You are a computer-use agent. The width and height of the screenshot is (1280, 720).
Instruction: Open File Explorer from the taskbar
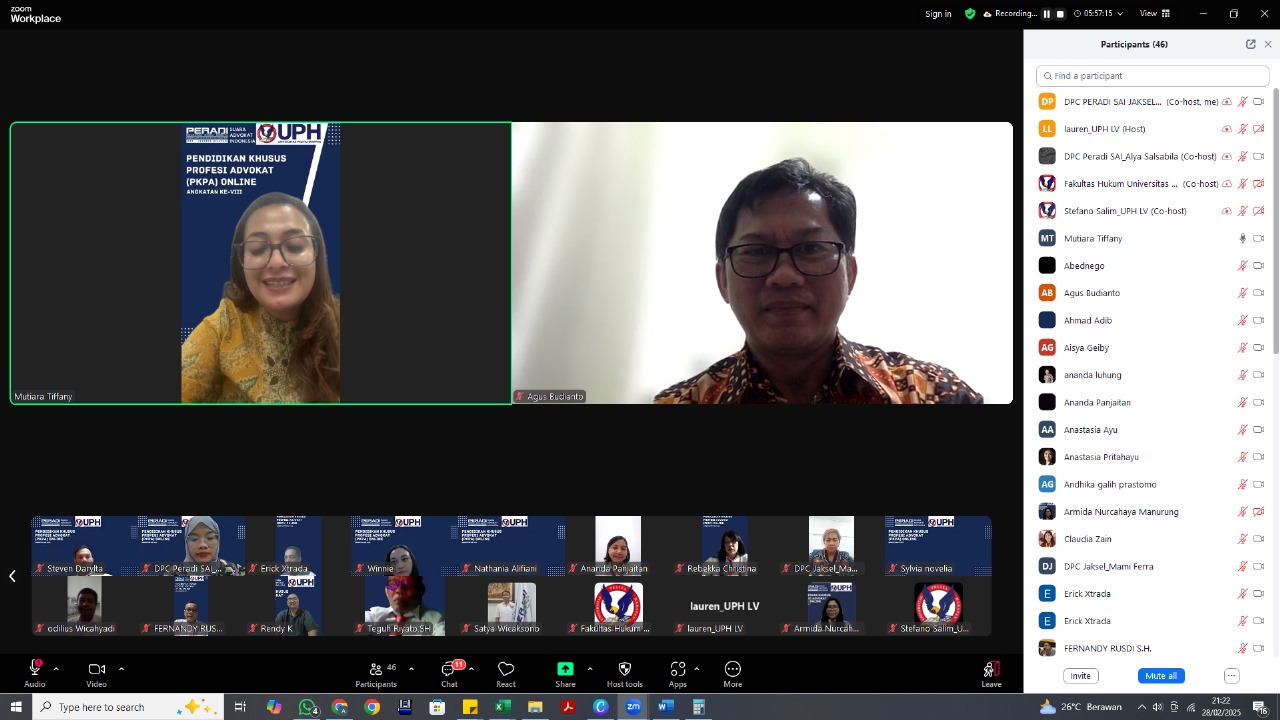tap(535, 707)
